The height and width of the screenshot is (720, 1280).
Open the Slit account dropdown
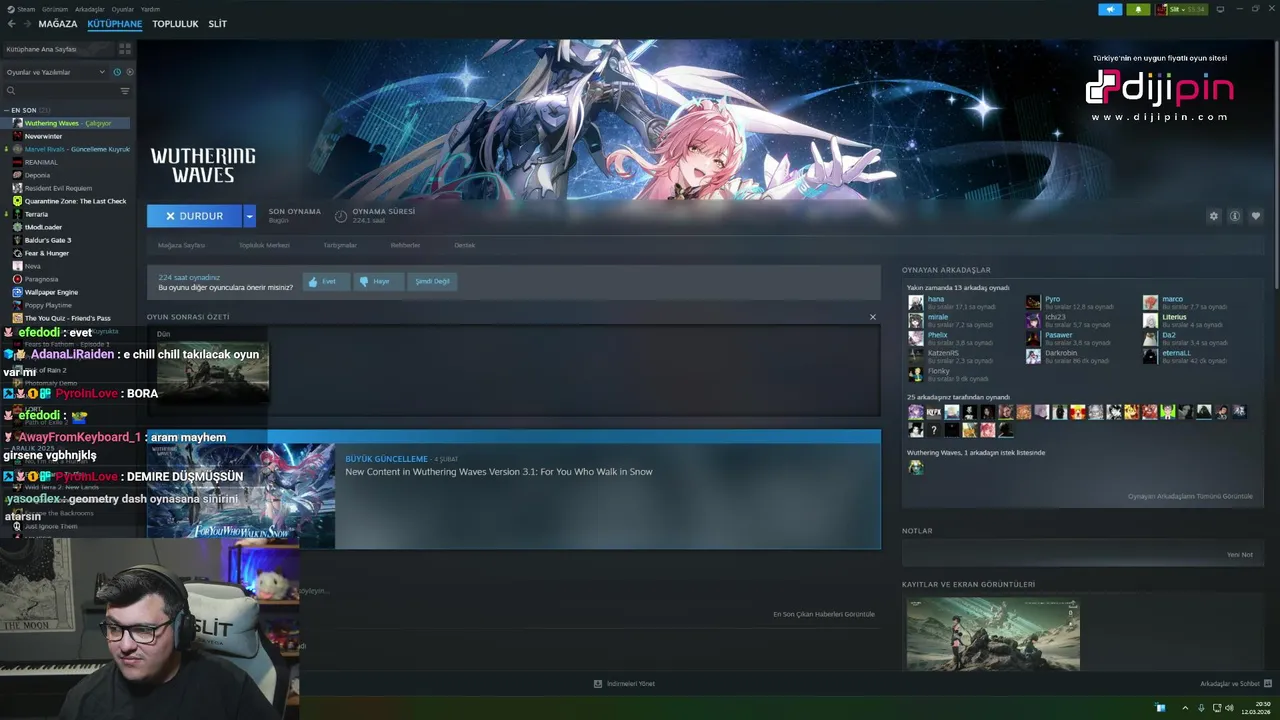(x=1182, y=9)
